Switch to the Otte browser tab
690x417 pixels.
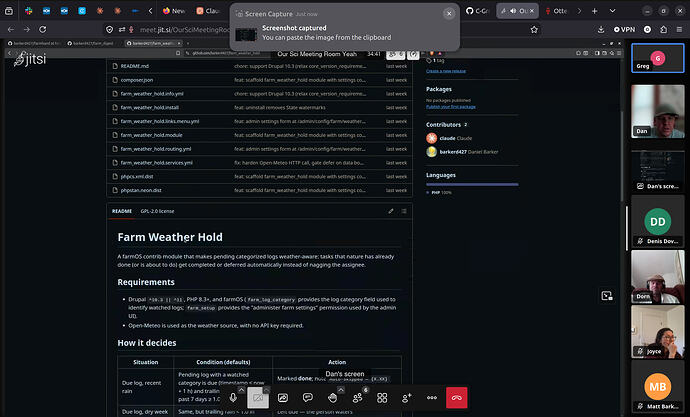click(x=557, y=11)
